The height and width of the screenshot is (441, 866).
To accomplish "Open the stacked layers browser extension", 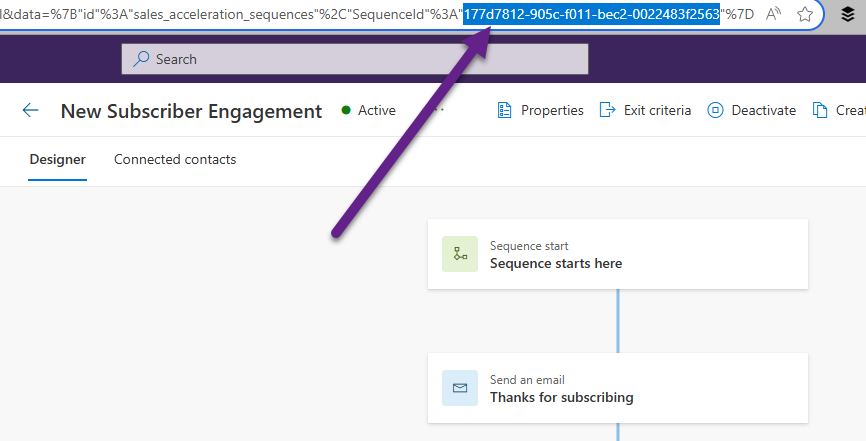I will (x=847, y=14).
